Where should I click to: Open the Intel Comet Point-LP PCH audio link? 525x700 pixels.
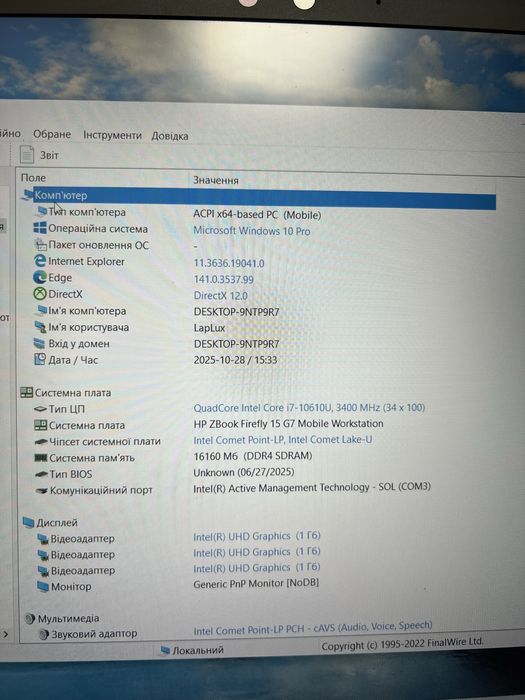(313, 628)
